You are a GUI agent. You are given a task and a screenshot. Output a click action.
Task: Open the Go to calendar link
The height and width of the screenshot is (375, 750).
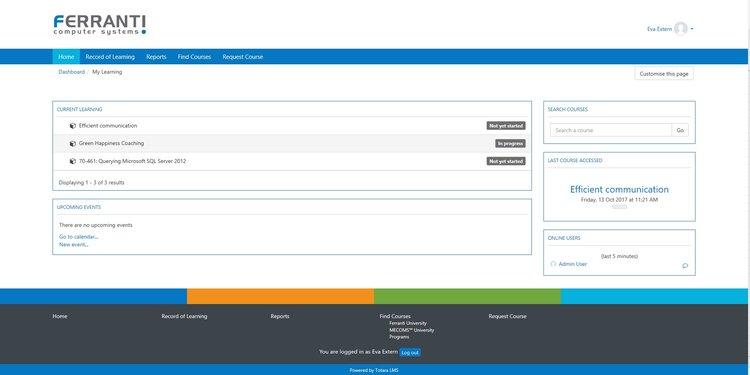pyautogui.click(x=78, y=236)
